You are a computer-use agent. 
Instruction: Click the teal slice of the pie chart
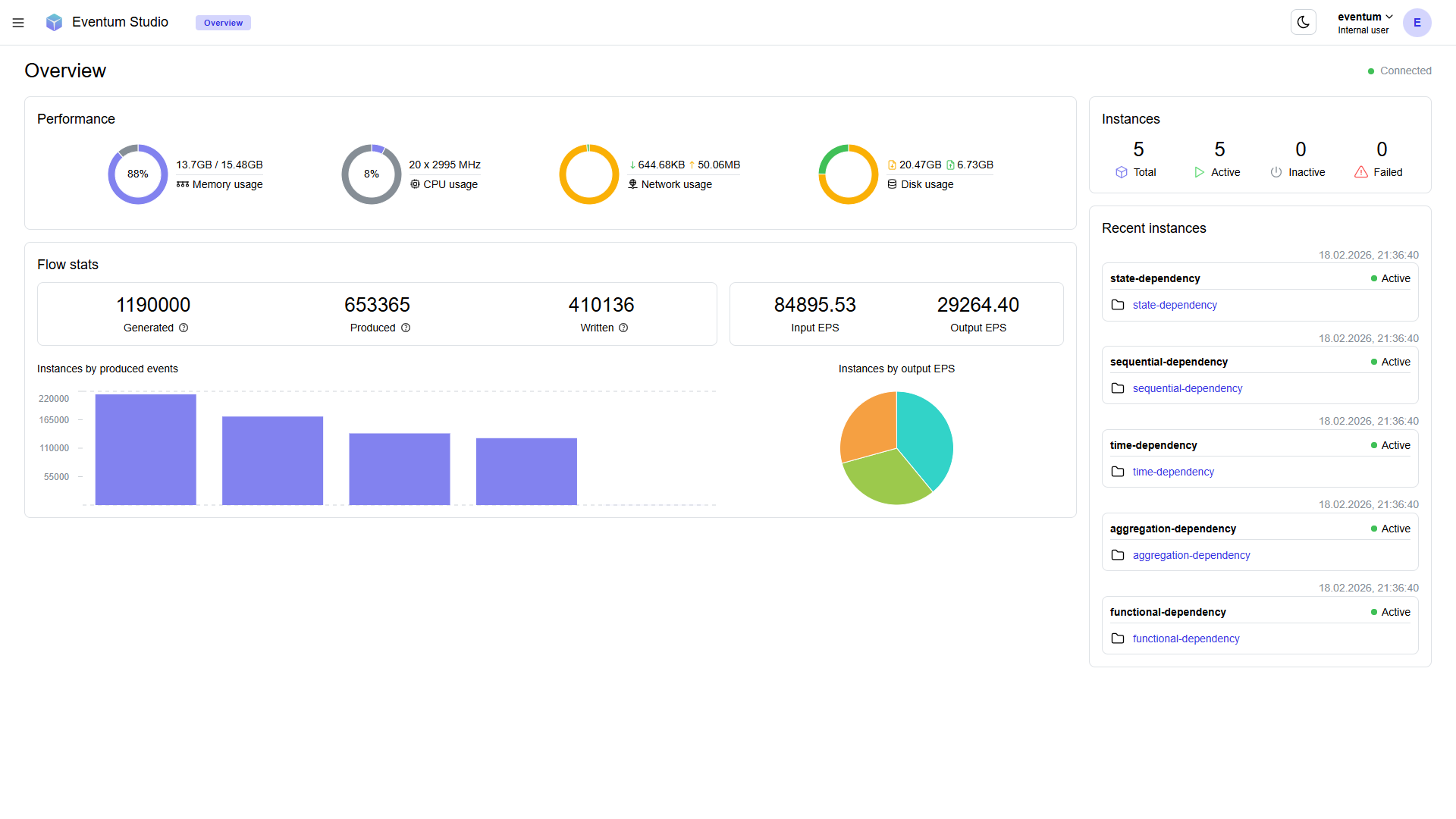925,436
